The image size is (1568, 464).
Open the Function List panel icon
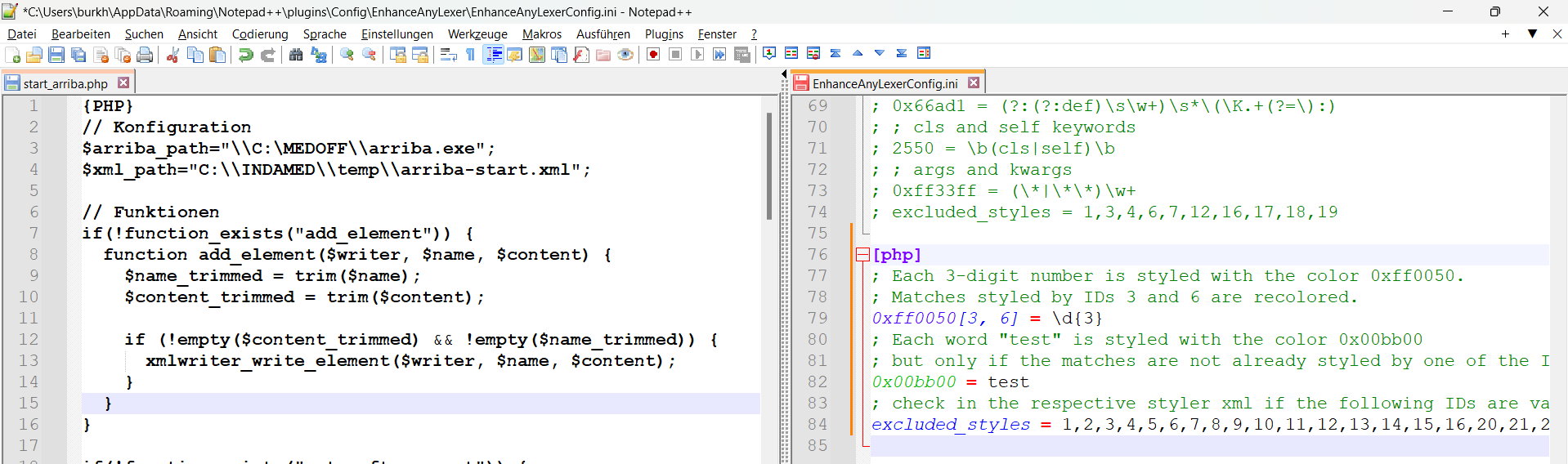coord(581,55)
